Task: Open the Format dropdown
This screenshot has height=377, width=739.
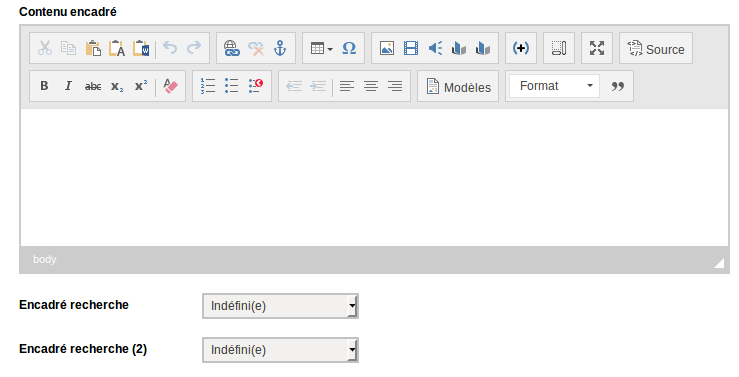Action: point(555,86)
